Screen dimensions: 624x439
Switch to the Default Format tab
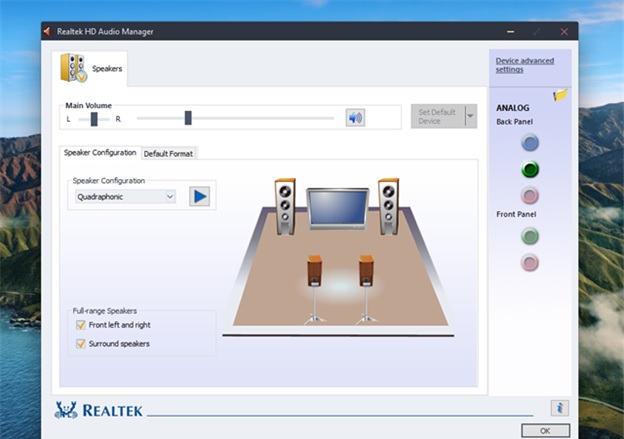point(168,154)
